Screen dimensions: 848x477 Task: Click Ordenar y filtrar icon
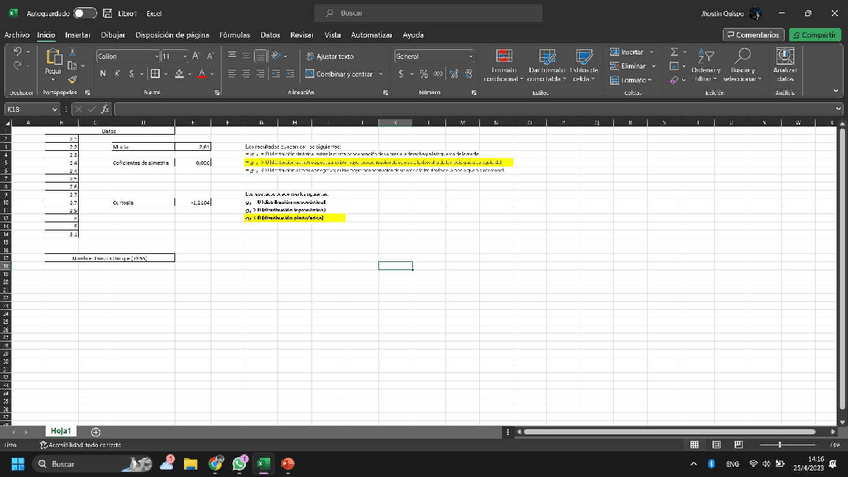[x=706, y=63]
